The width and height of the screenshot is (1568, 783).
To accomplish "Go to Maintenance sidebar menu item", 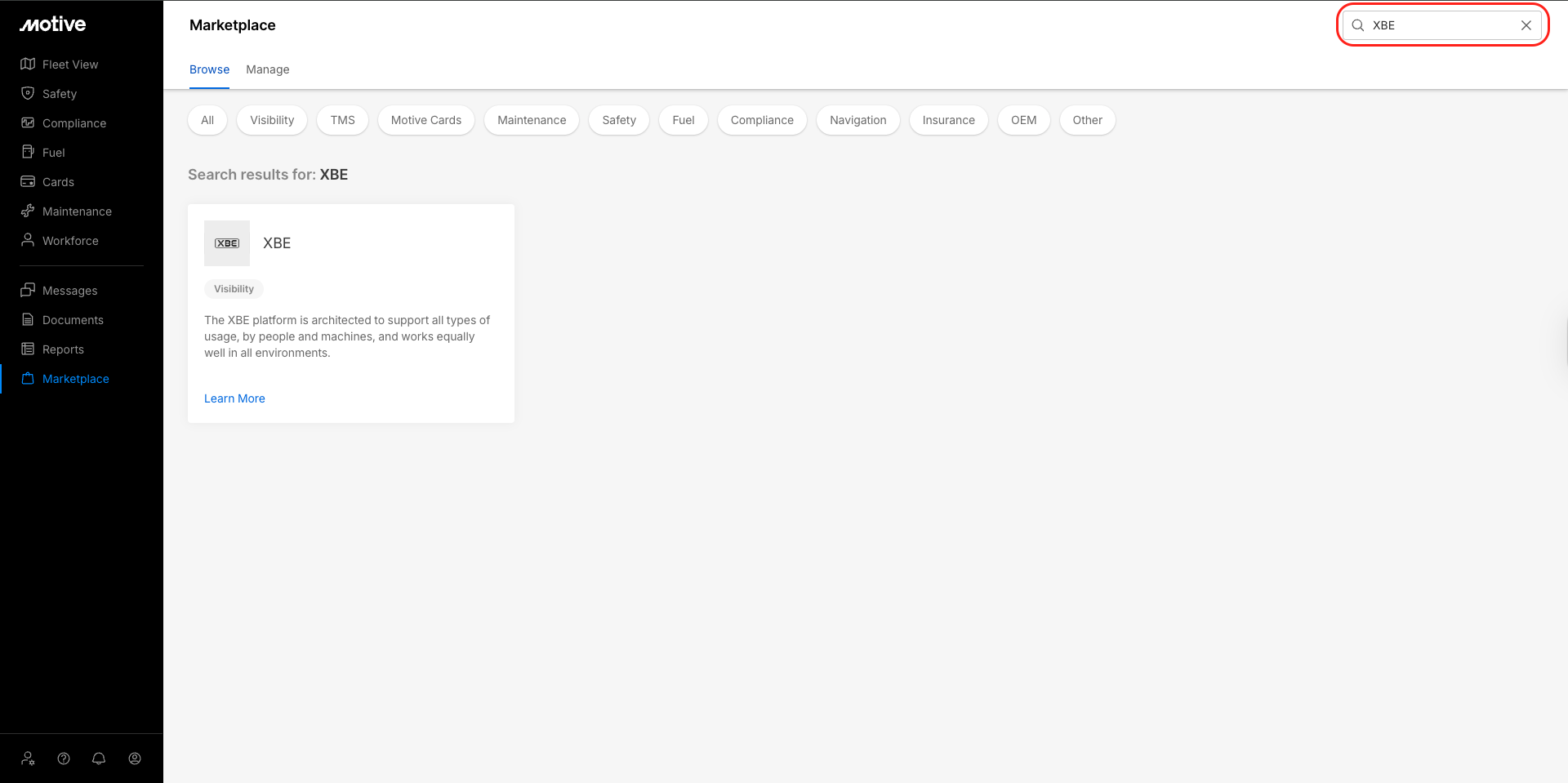I will (77, 211).
